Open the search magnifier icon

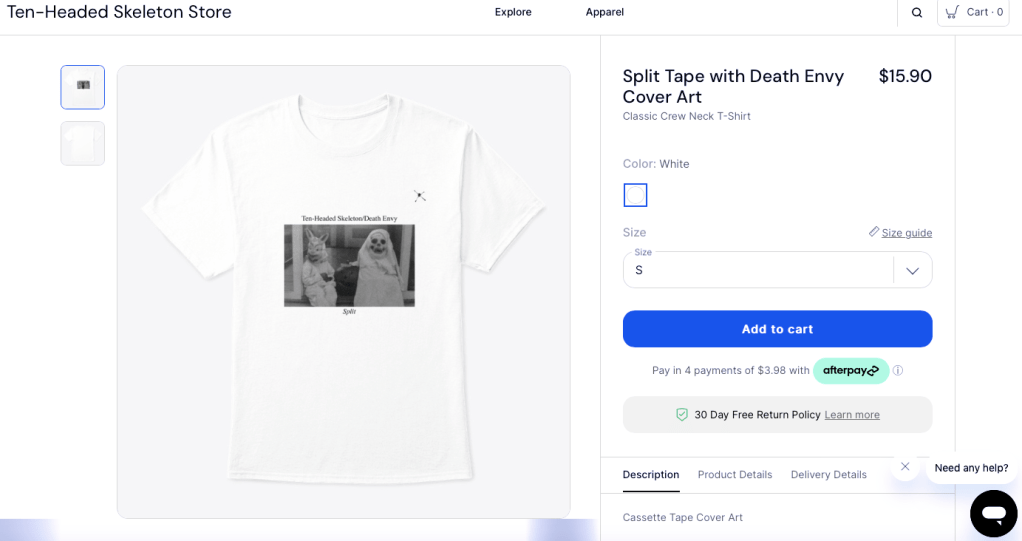tap(916, 13)
